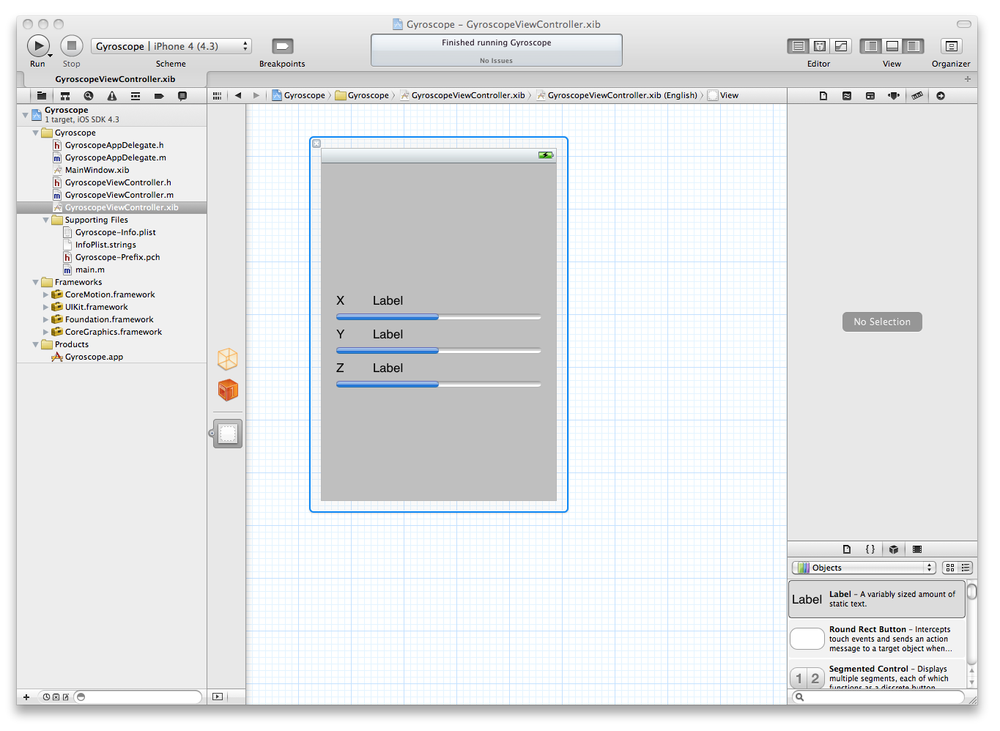Click the Stop button
Image resolution: width=1000 pixels, height=731 pixels.
pos(71,46)
